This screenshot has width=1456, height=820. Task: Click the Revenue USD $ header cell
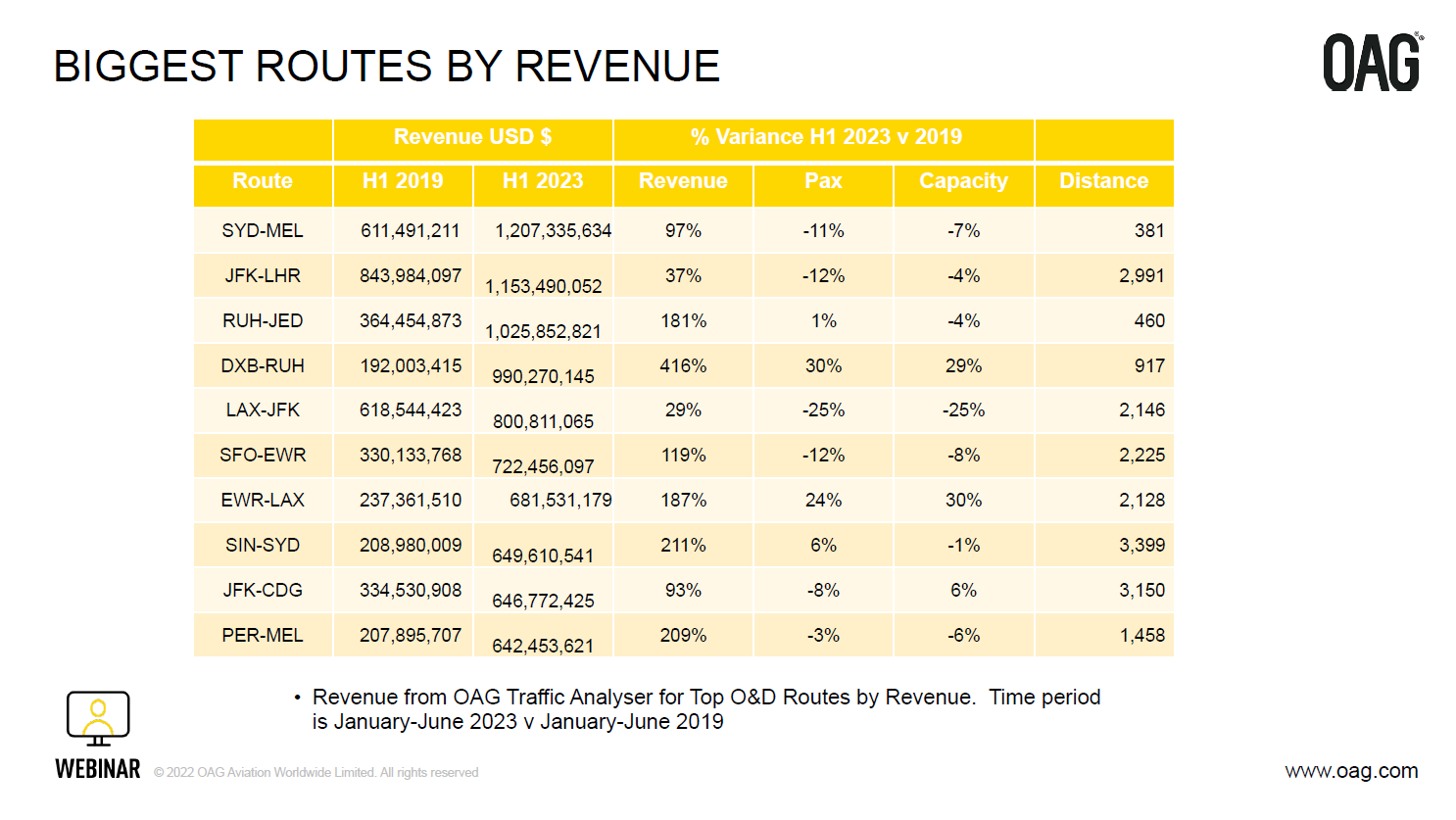click(472, 137)
